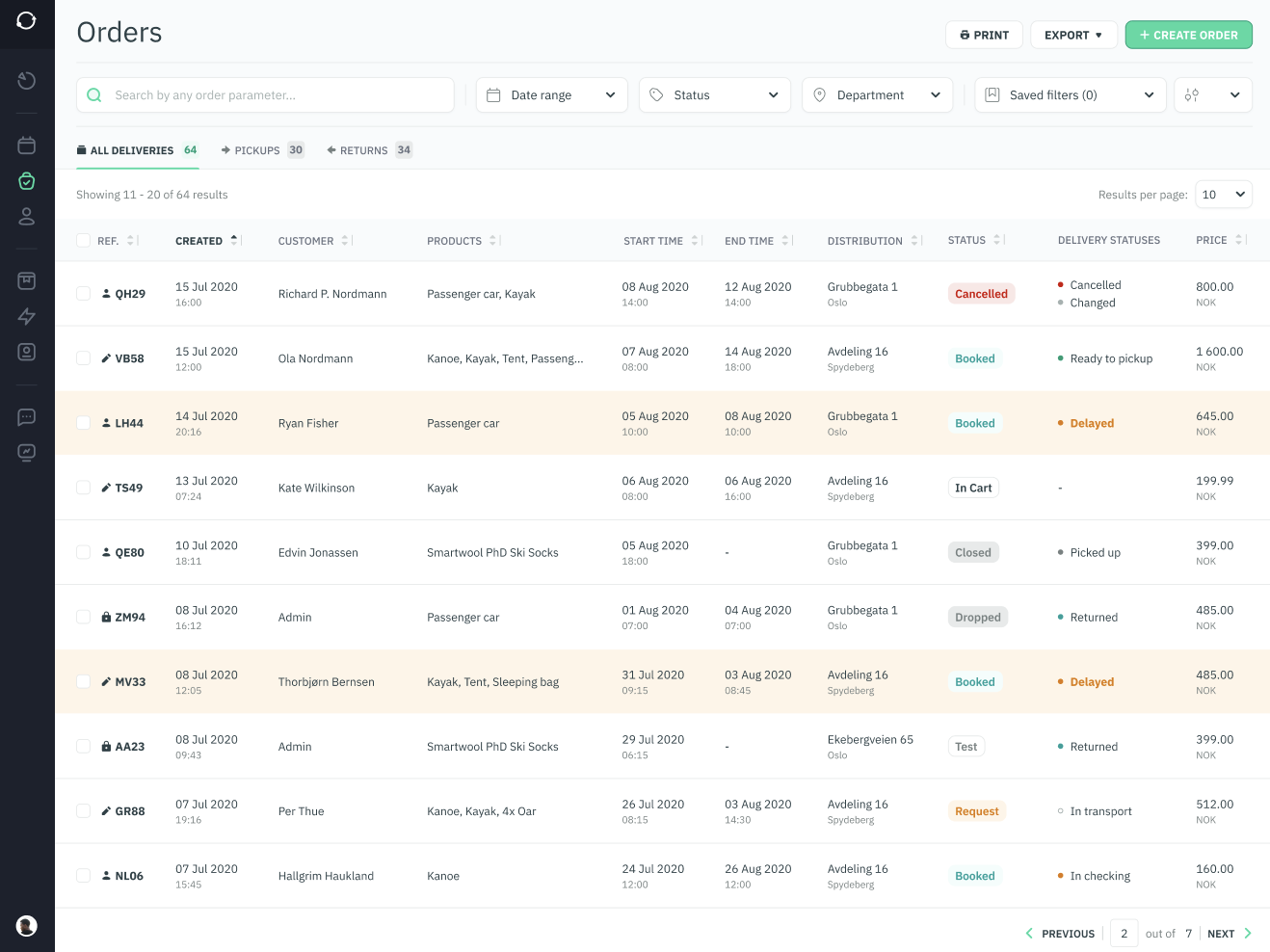Select the green orders bag sidebar icon
This screenshot has width=1270, height=952.
tap(27, 181)
